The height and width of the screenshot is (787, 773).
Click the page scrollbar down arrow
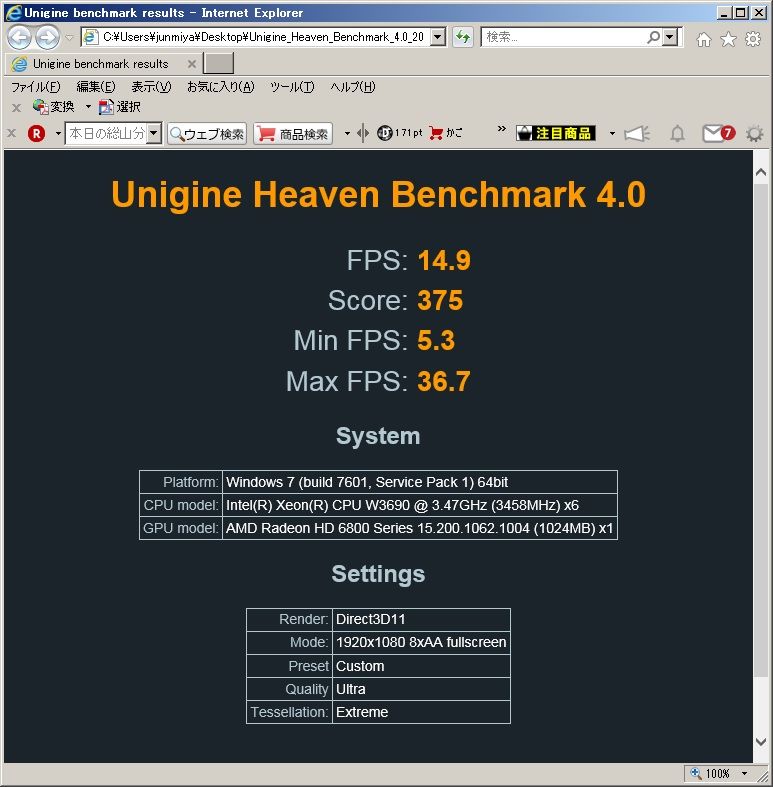[x=761, y=741]
